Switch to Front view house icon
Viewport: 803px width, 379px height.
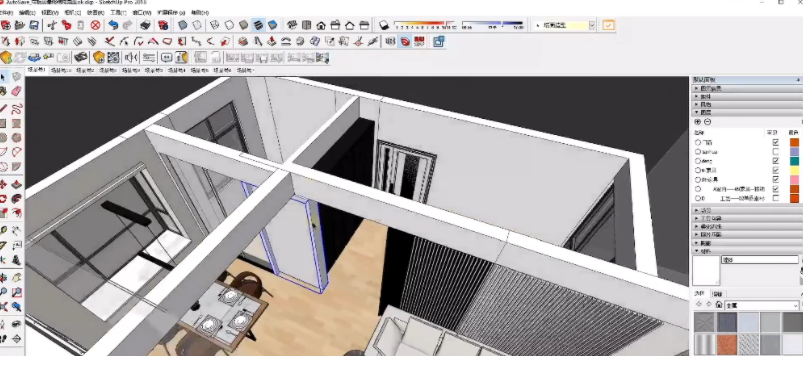tap(321, 25)
